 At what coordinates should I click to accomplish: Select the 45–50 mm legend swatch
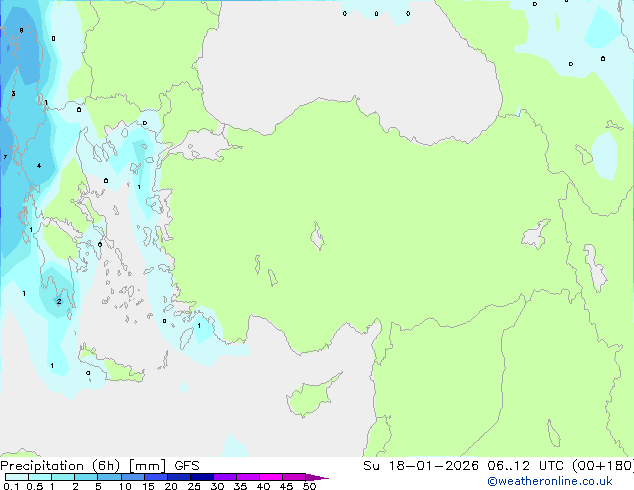294,477
